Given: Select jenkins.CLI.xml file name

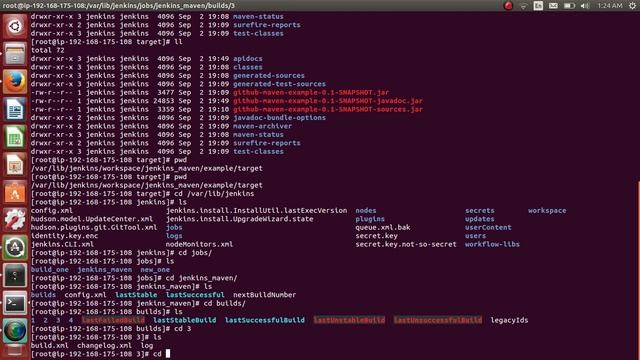Looking at the screenshot, I should [62, 244].
